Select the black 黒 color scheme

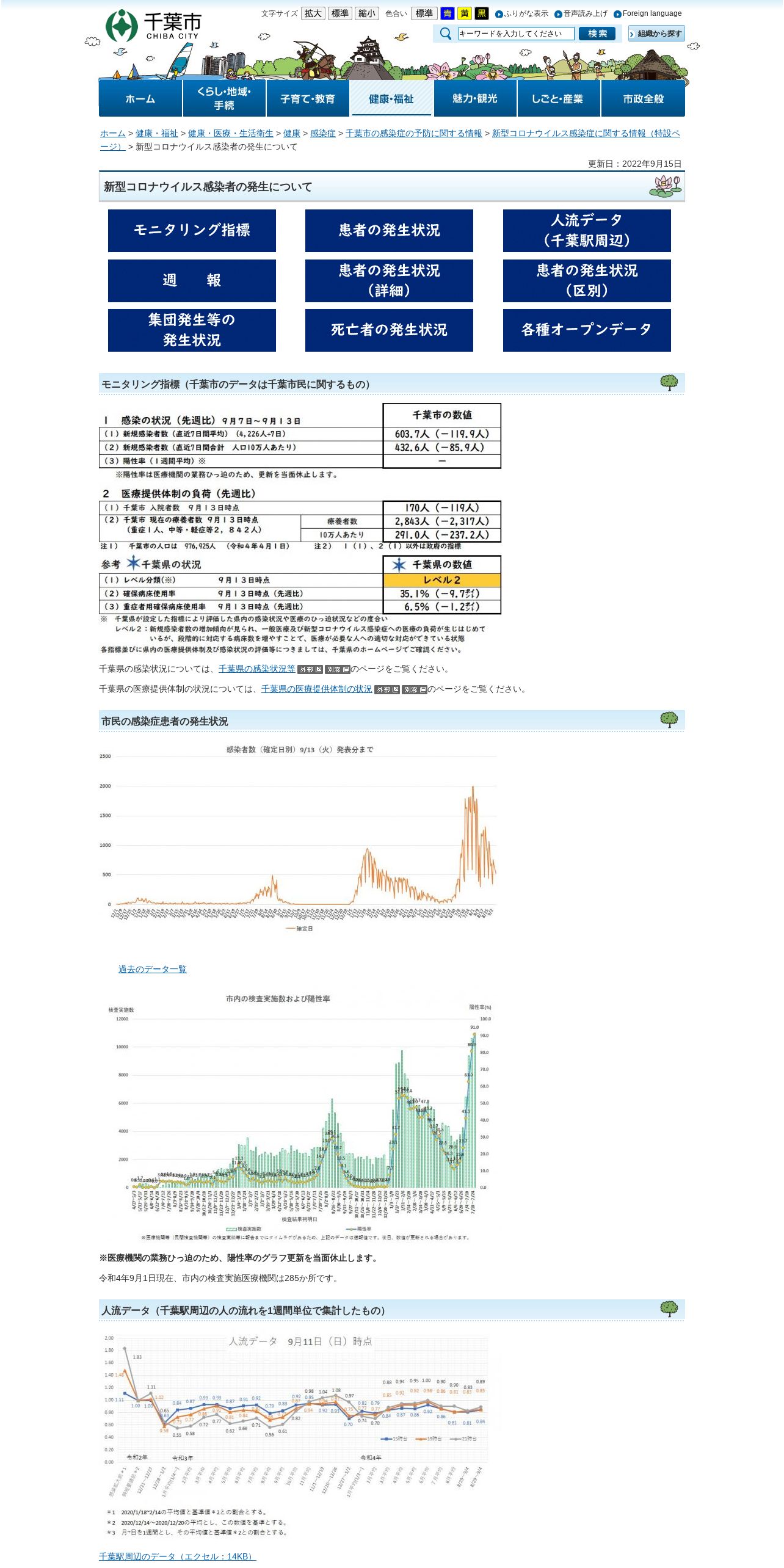tap(482, 13)
